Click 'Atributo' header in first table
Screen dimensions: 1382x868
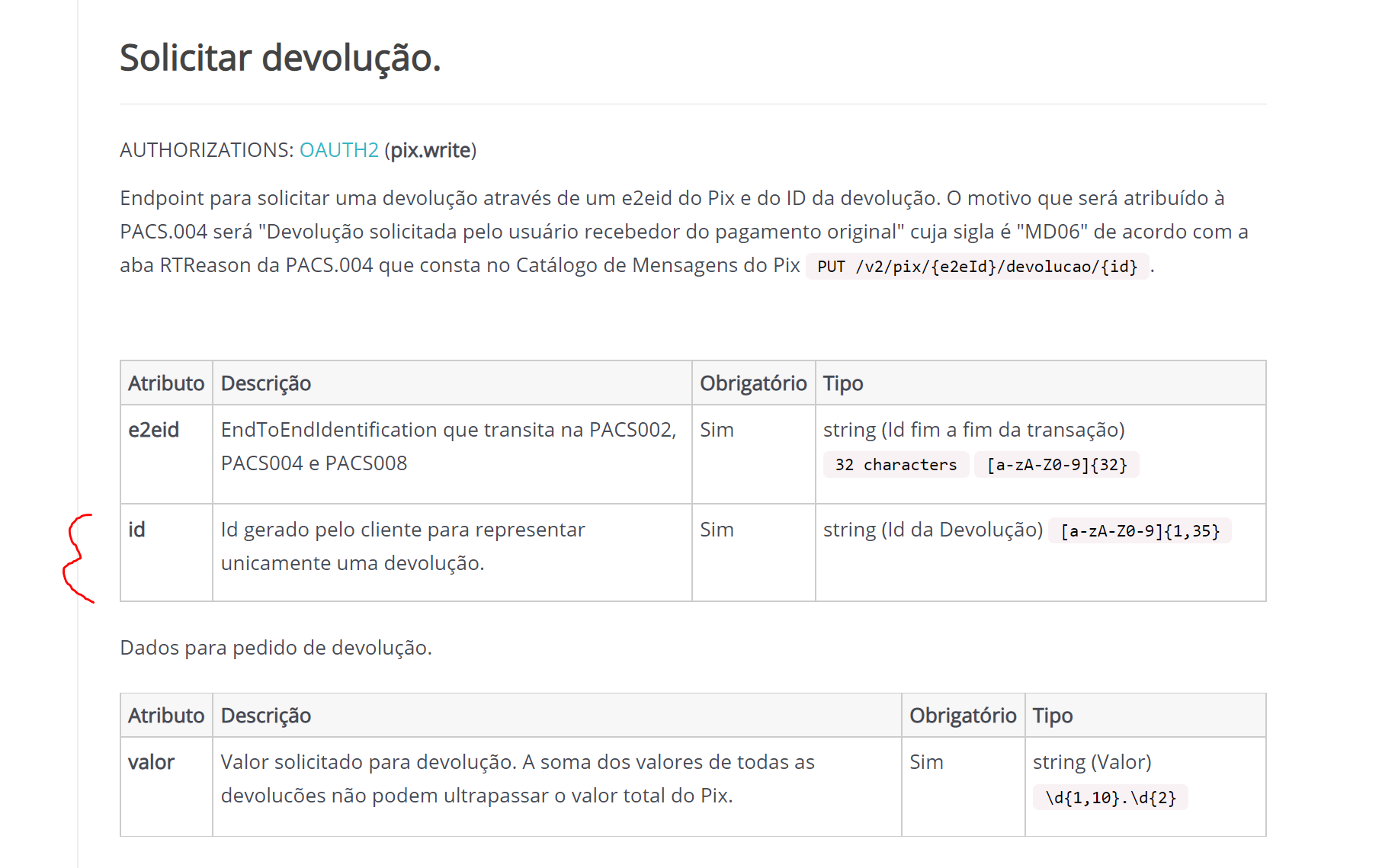click(x=166, y=383)
